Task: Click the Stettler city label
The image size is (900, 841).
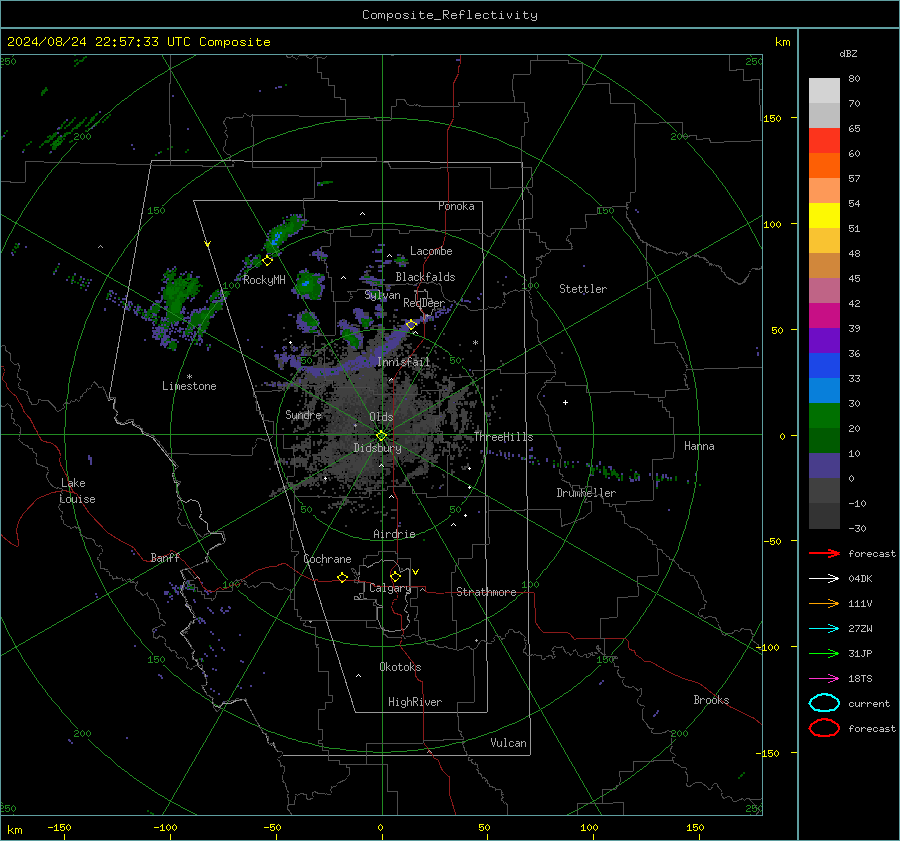Action: click(x=583, y=289)
